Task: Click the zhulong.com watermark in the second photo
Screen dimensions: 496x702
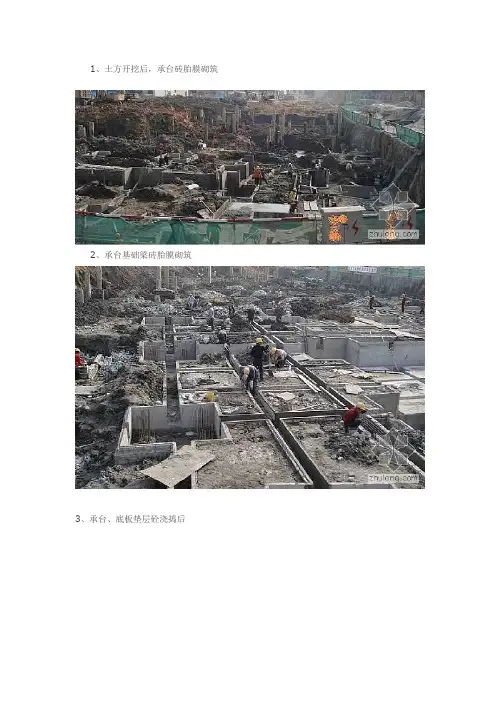Action: [x=393, y=478]
